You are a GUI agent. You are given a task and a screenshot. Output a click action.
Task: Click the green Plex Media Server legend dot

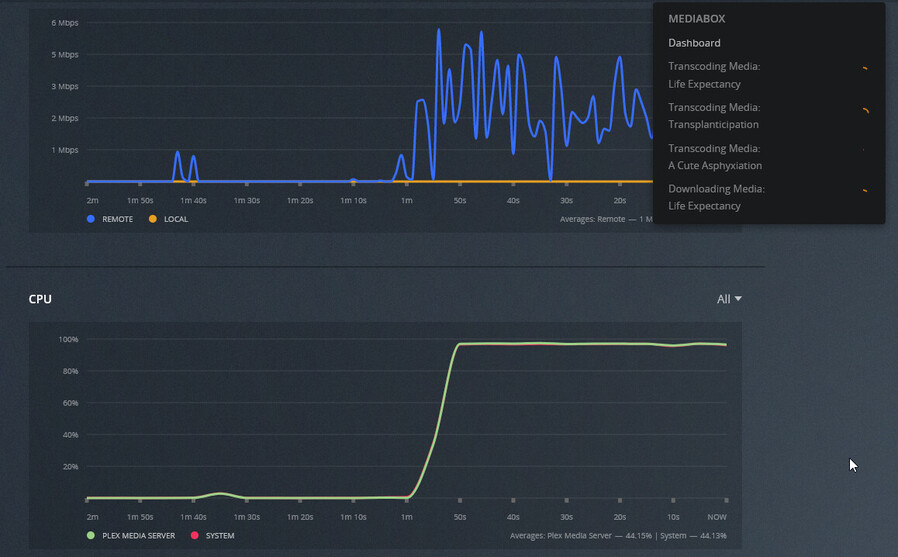pos(90,536)
